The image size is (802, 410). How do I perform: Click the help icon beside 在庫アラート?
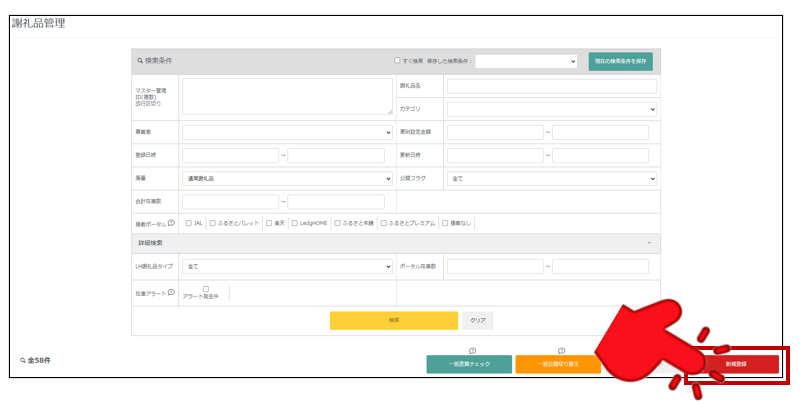click(172, 292)
